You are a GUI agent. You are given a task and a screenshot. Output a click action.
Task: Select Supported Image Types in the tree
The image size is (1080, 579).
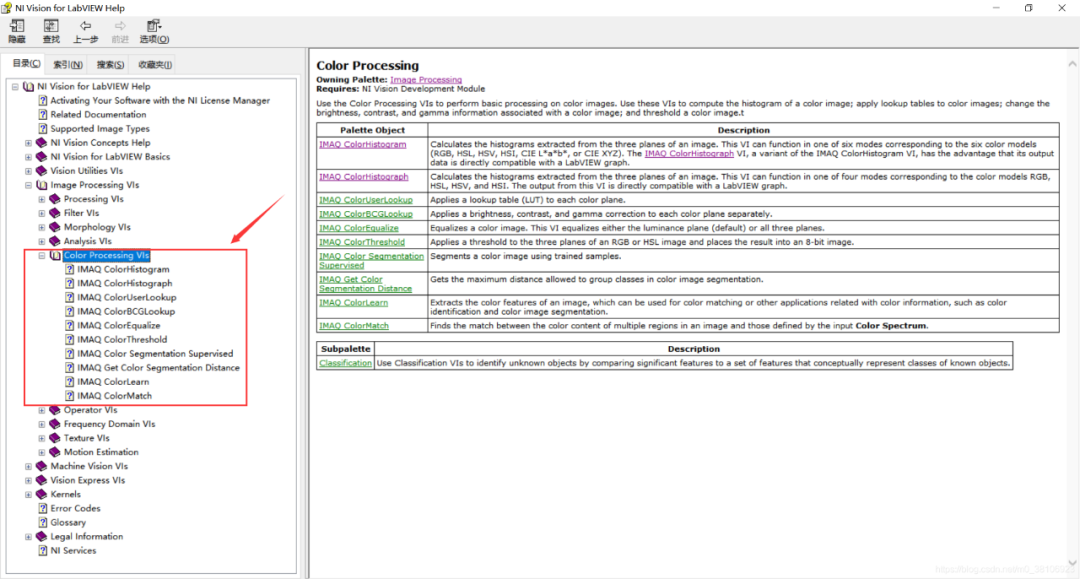click(x=100, y=129)
